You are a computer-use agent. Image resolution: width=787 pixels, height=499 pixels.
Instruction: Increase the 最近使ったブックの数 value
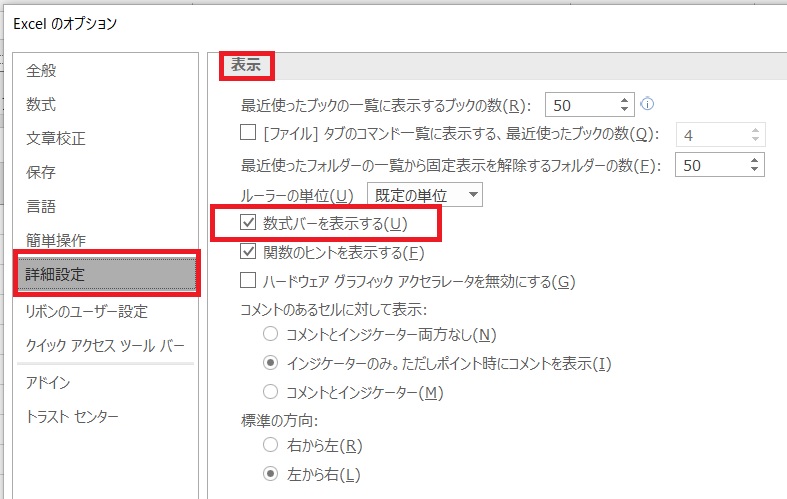point(624,100)
